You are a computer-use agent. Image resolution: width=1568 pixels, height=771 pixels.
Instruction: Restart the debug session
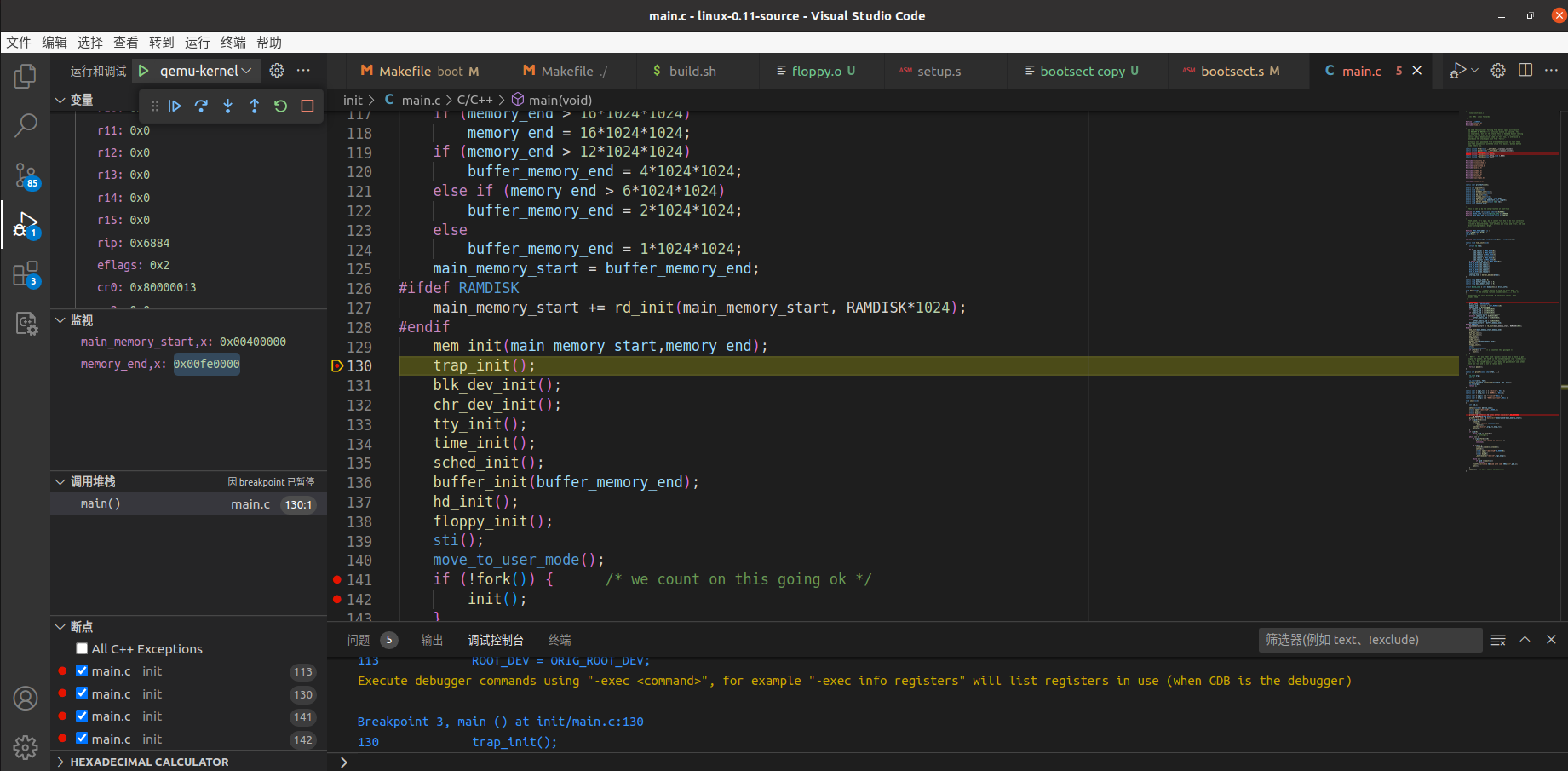280,106
